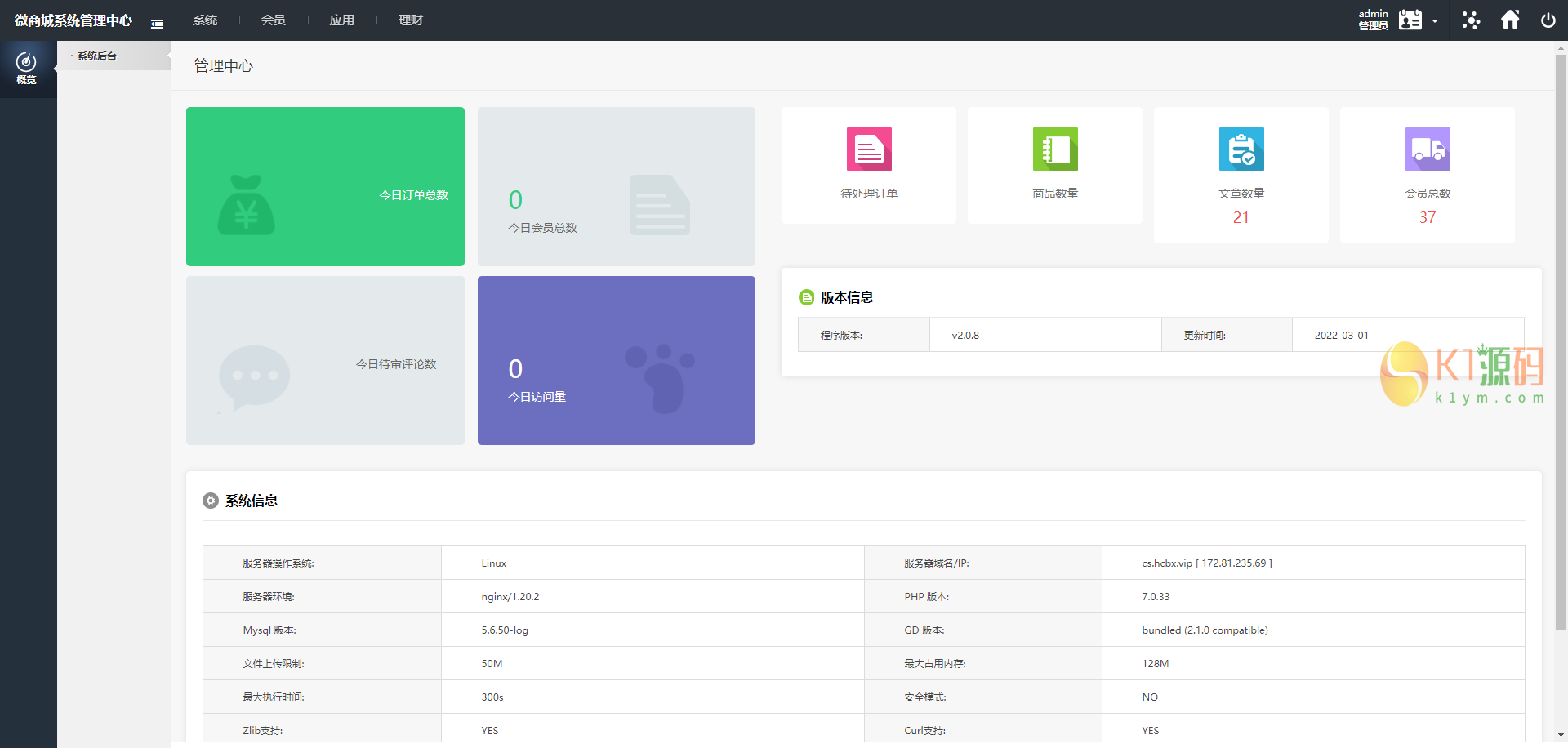
Task: Click the purple 今日访问量 card
Action: [x=616, y=360]
